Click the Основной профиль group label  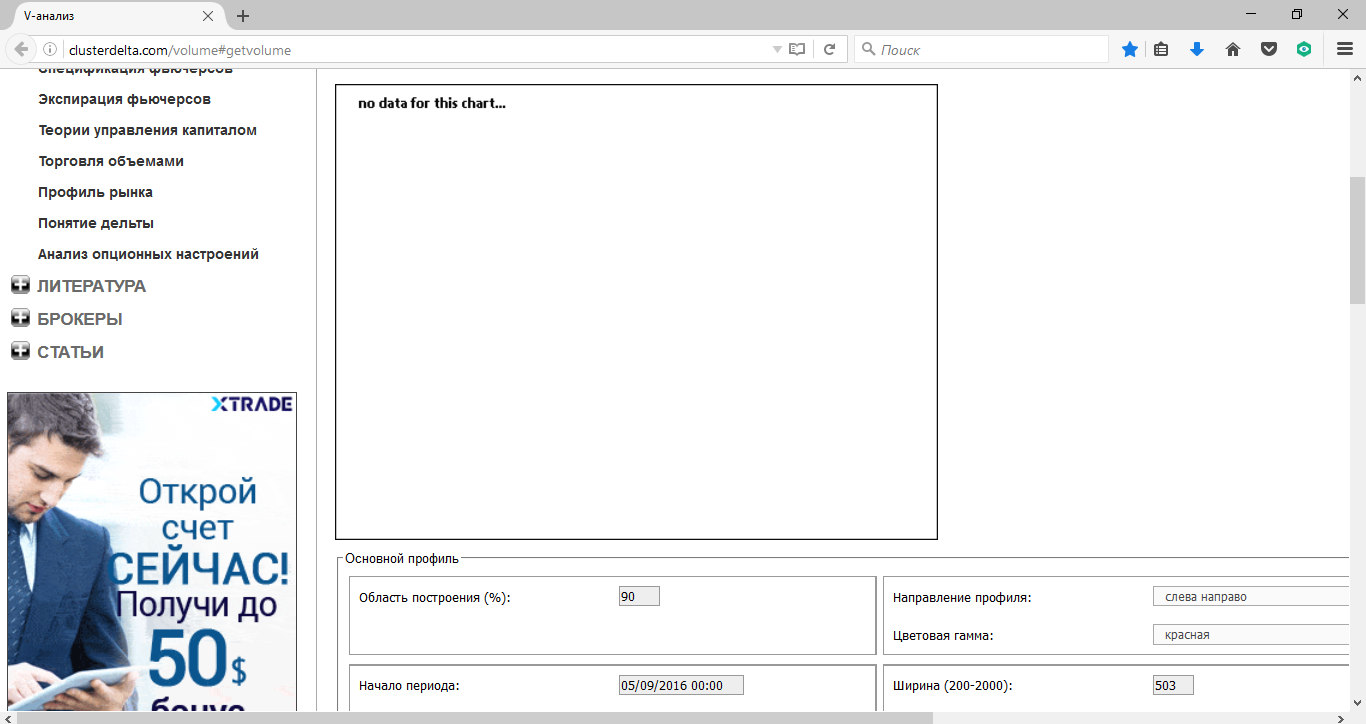[402, 558]
